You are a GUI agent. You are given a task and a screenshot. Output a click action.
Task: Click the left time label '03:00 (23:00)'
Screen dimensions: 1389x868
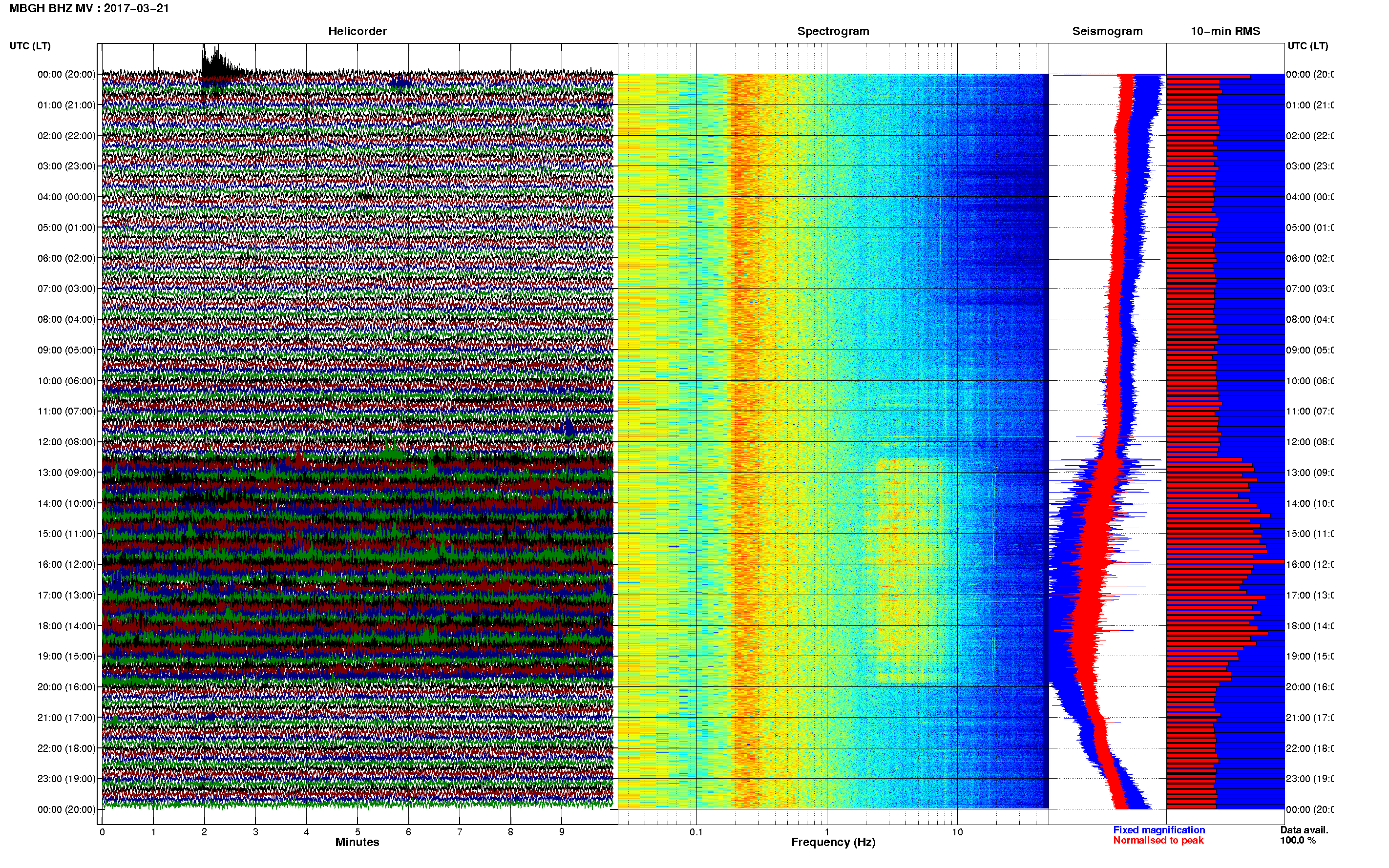click(66, 166)
